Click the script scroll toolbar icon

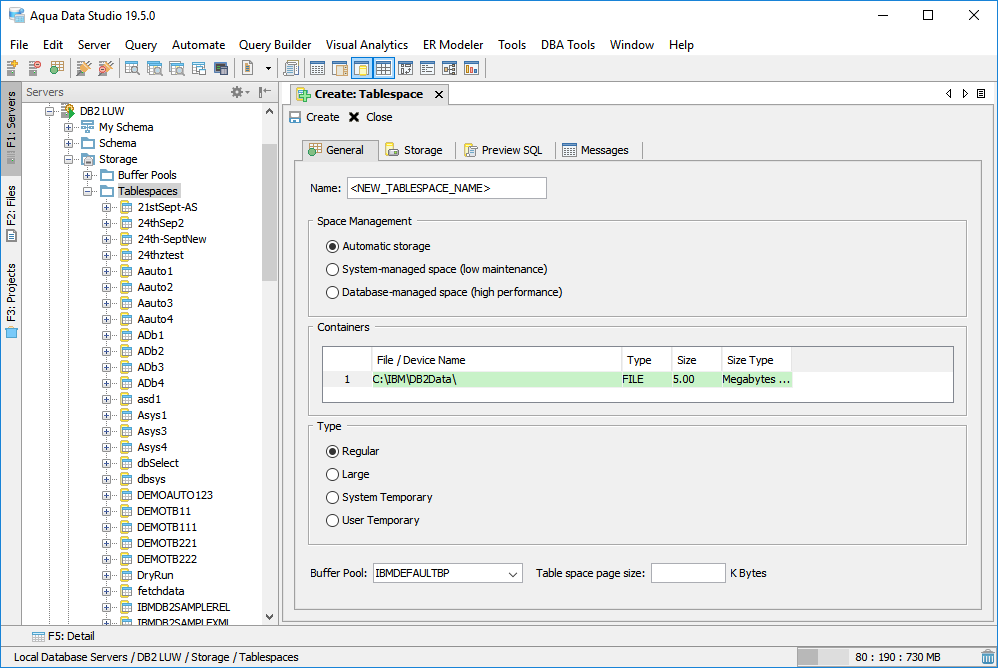pos(291,68)
